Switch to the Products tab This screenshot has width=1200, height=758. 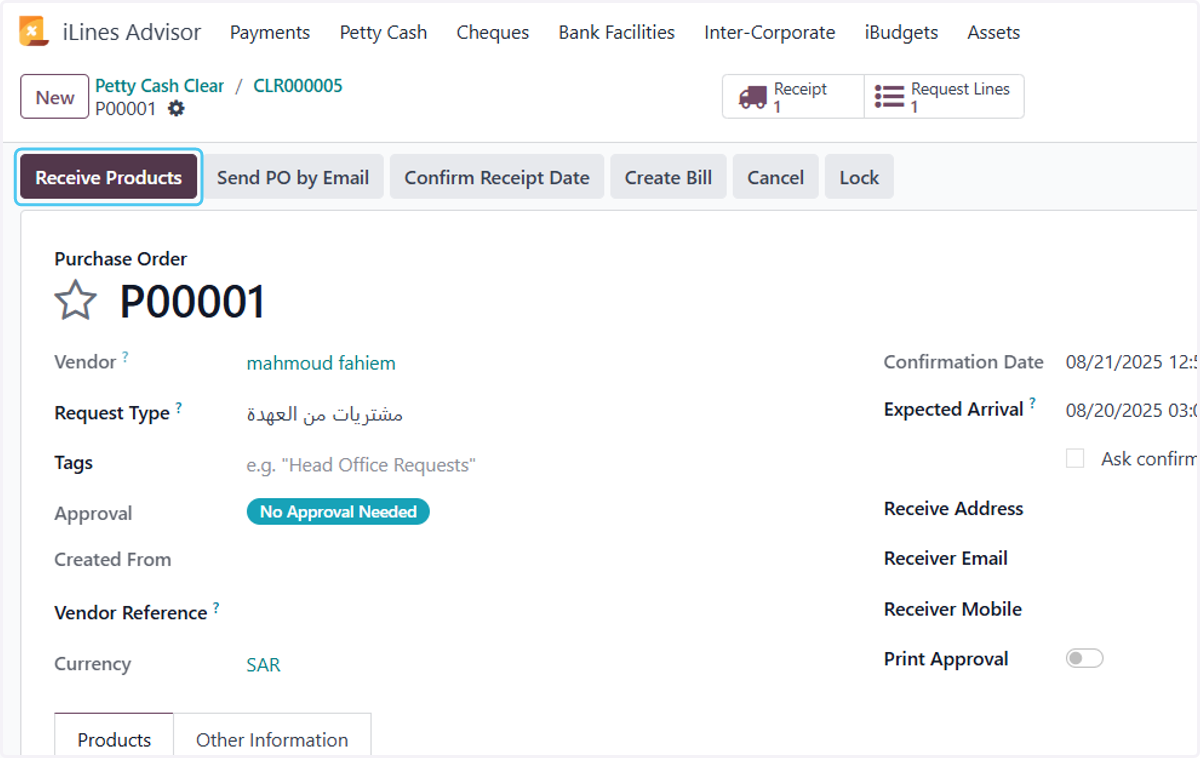pyautogui.click(x=114, y=738)
